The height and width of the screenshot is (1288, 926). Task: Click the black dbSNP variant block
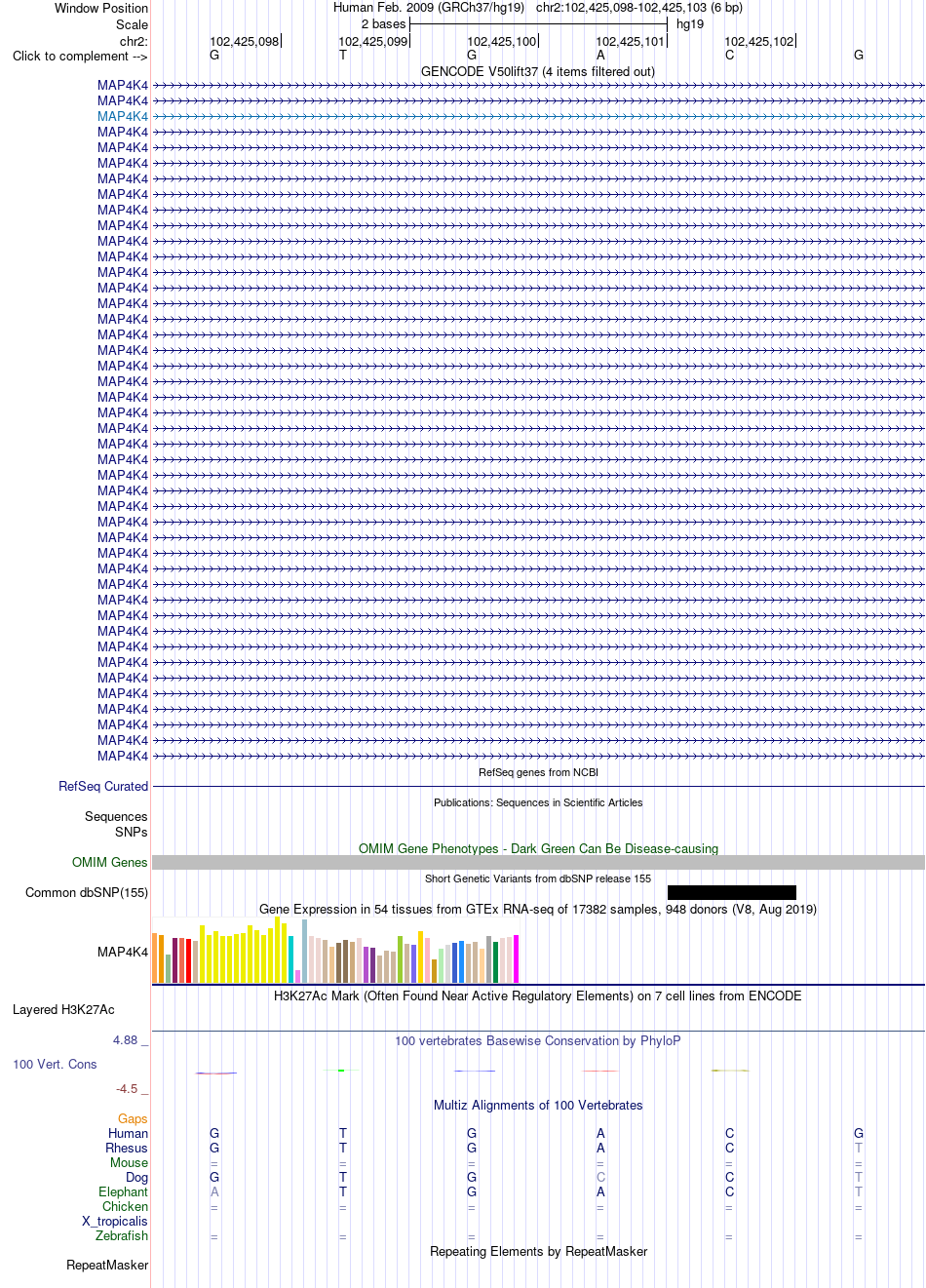pyautogui.click(x=732, y=892)
